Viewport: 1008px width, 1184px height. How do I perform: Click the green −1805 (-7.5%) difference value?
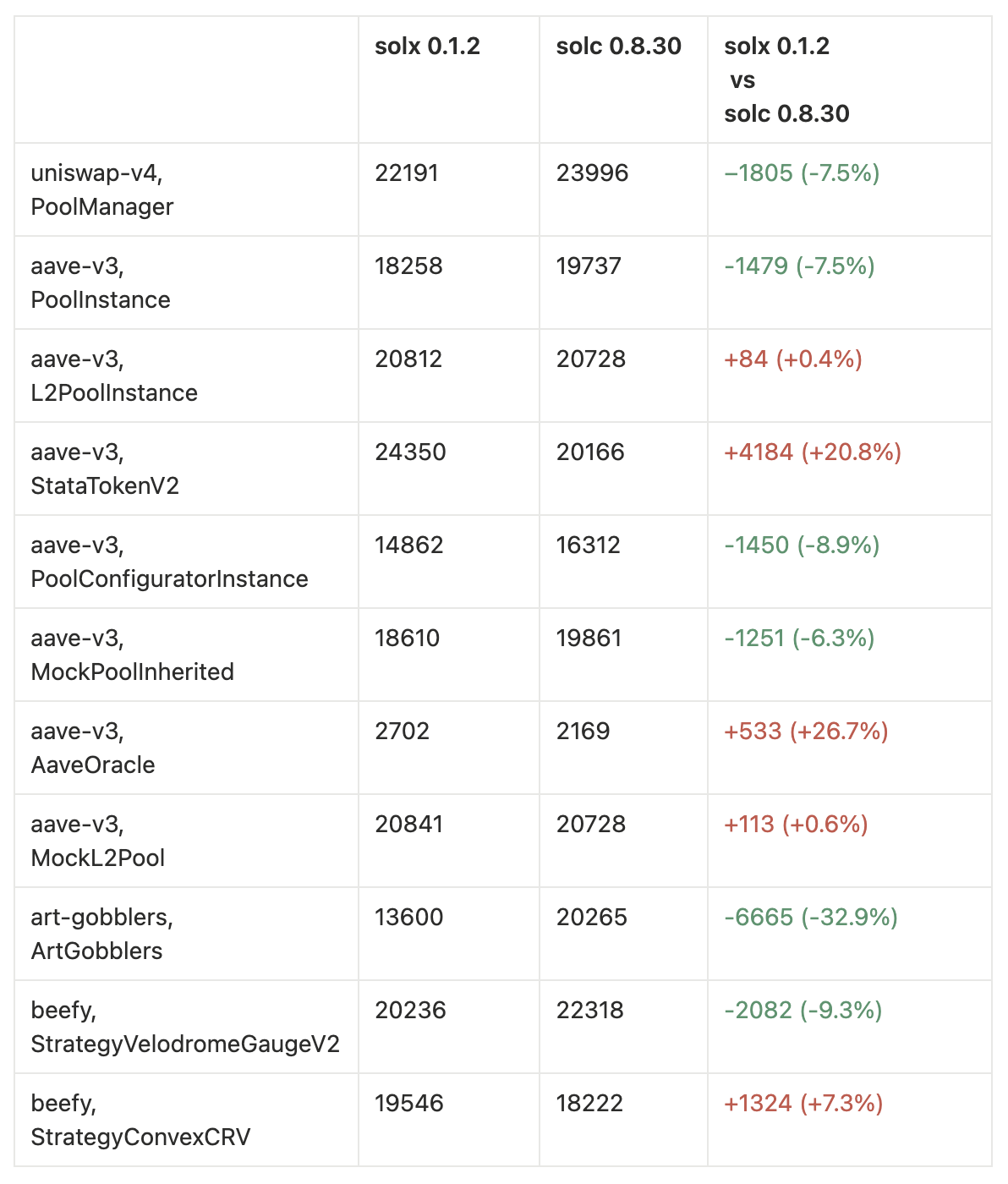click(x=802, y=173)
